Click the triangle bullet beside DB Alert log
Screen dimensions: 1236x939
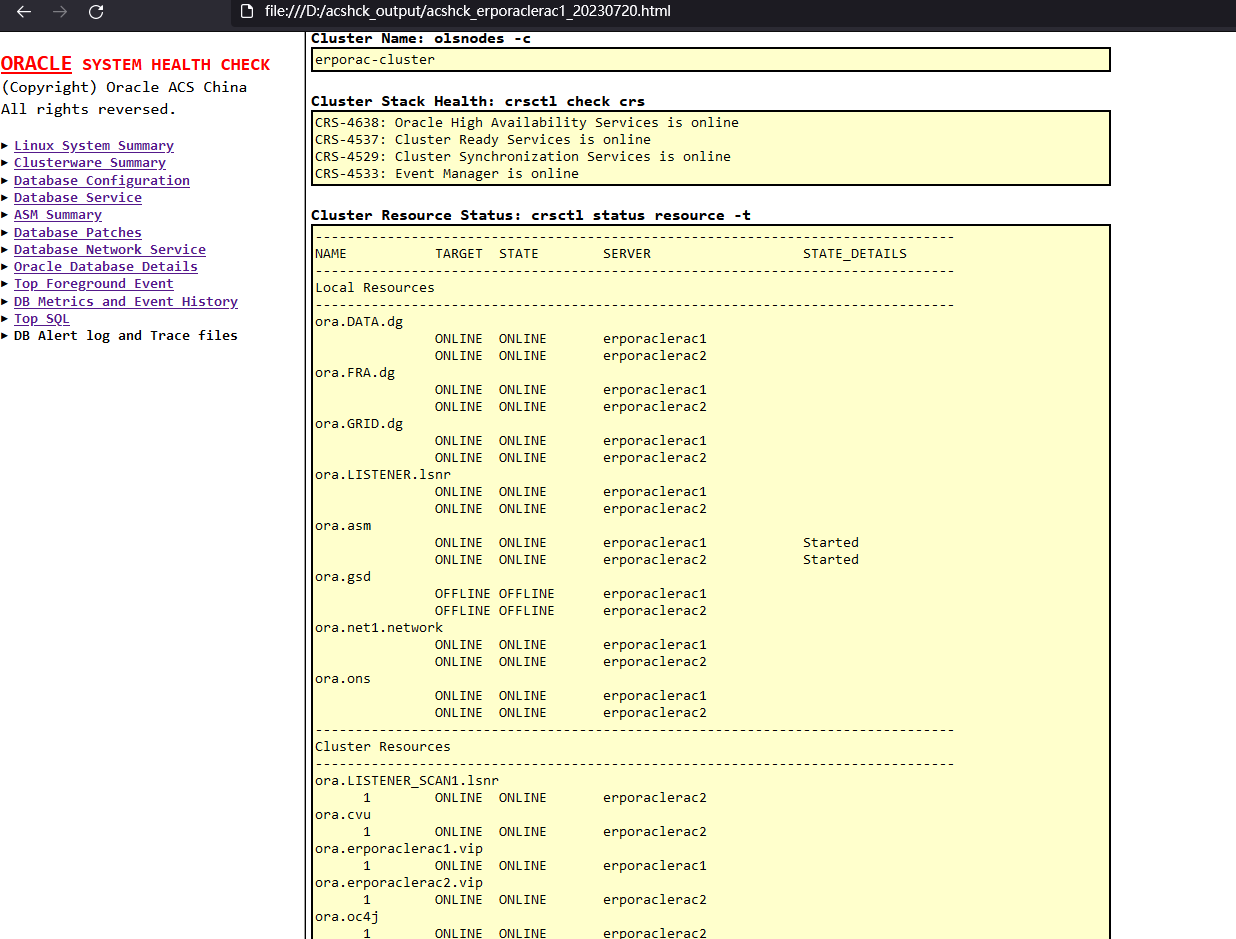5,336
